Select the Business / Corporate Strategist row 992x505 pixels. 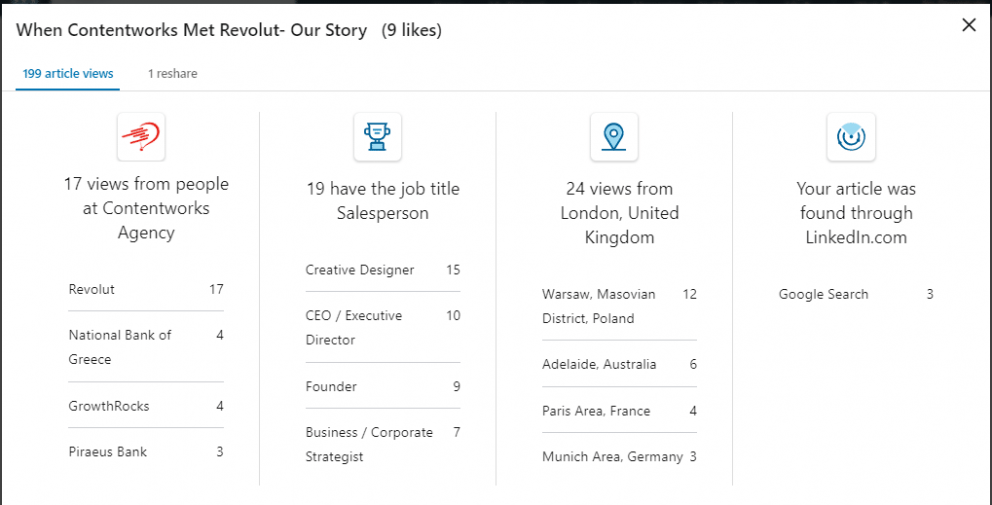pos(383,444)
